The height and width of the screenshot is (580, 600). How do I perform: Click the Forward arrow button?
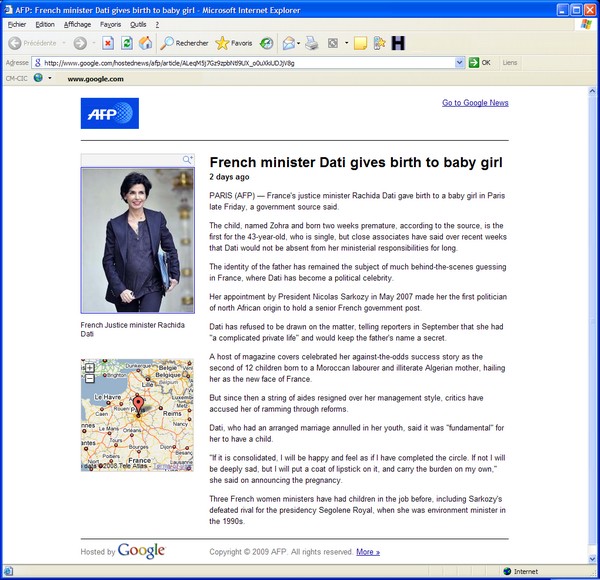click(x=80, y=43)
